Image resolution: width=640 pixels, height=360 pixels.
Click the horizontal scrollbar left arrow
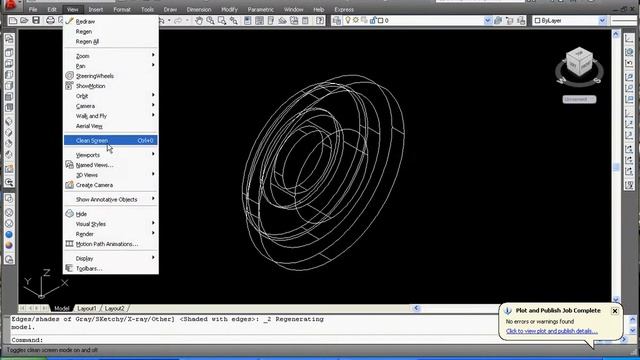tap(416, 308)
